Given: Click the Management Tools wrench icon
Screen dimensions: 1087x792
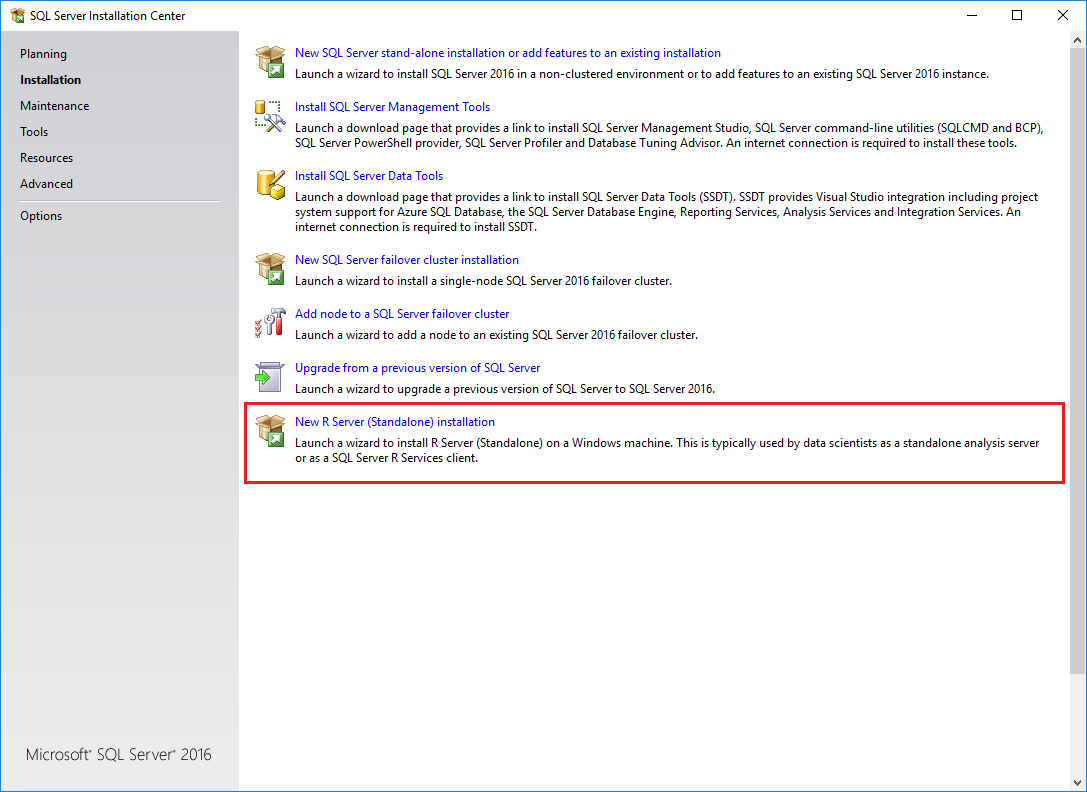Looking at the screenshot, I should point(270,114).
